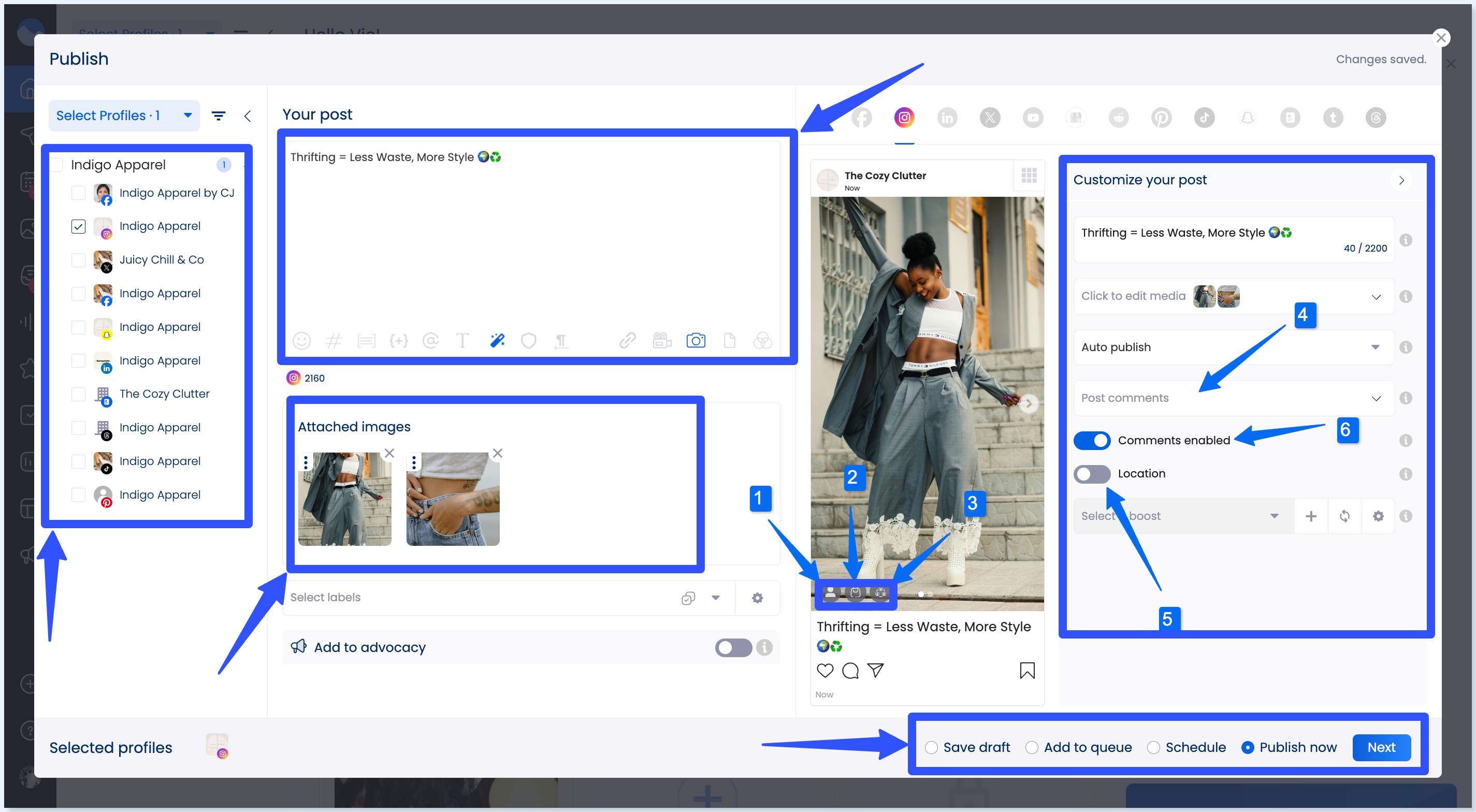The width and height of the screenshot is (1476, 812).
Task: Select the Schedule publishing option
Action: point(1152,747)
